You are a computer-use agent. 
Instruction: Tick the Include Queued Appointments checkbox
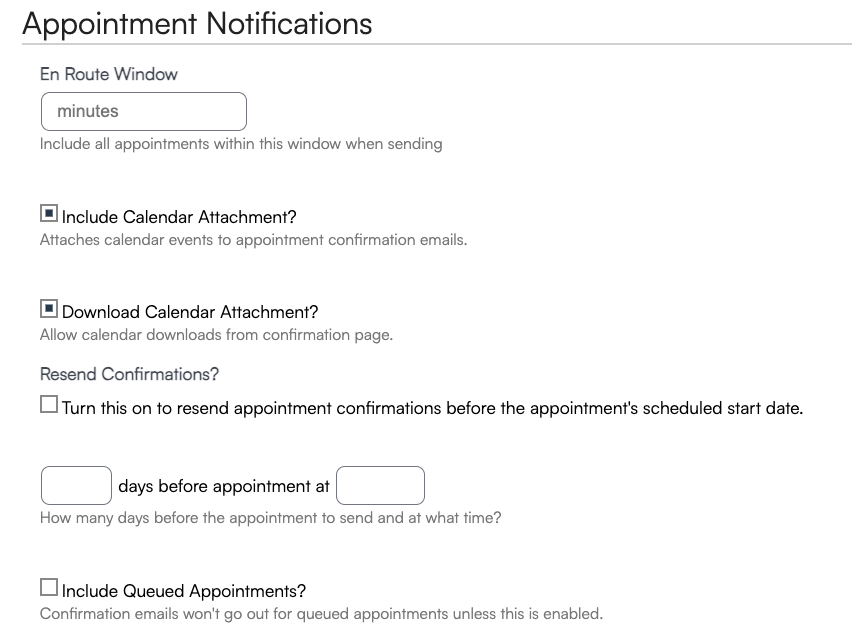49,588
